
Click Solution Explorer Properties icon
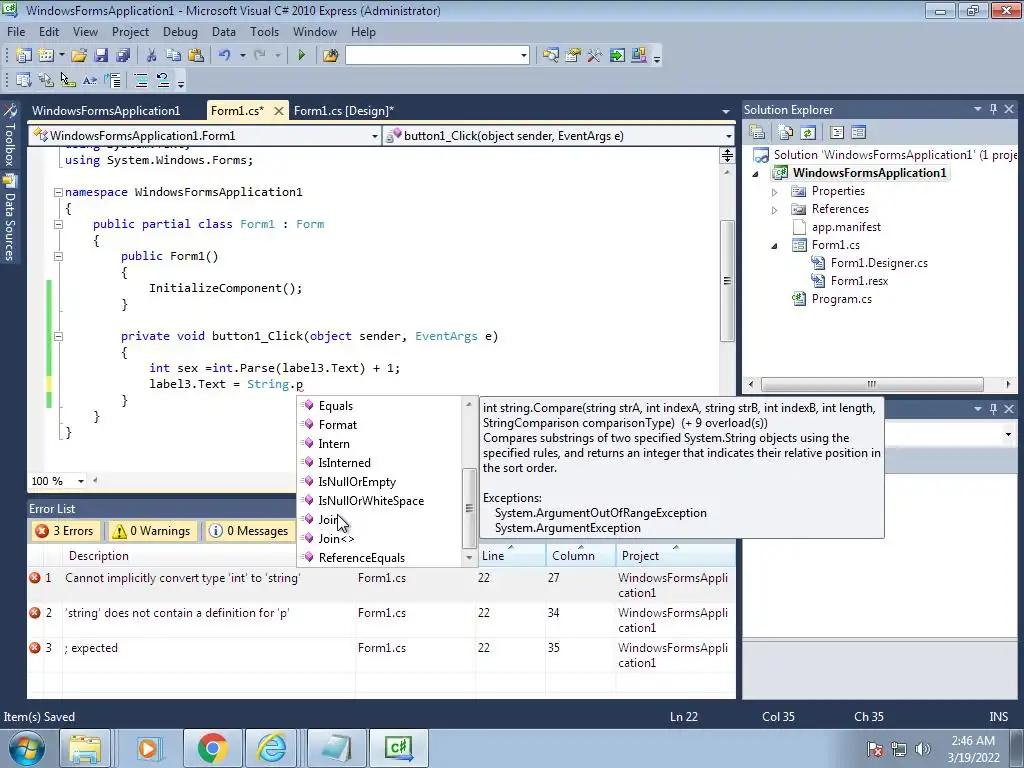coord(758,133)
